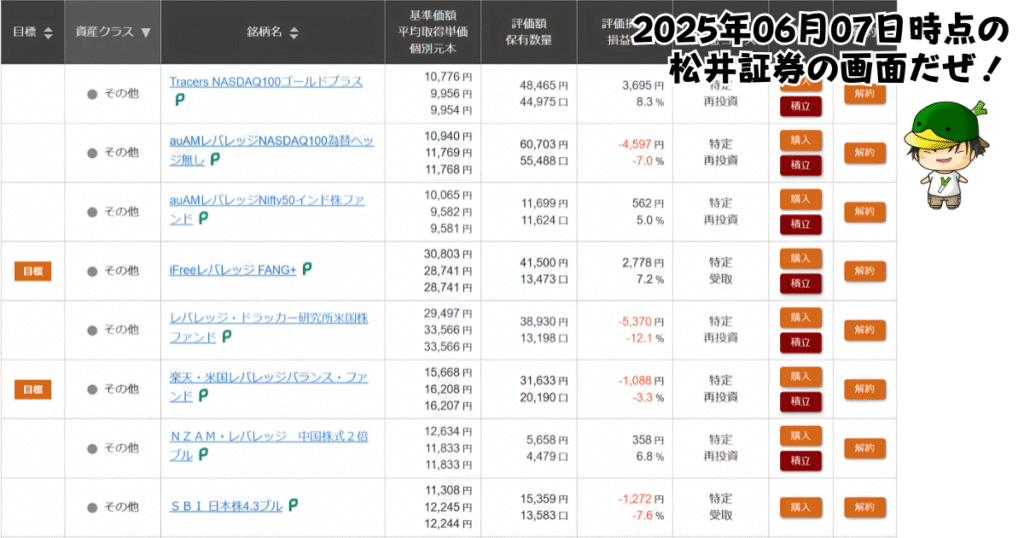Click 積立 for NZAM・レバレッジ 中国株式2倍ブル

[x=801, y=460]
